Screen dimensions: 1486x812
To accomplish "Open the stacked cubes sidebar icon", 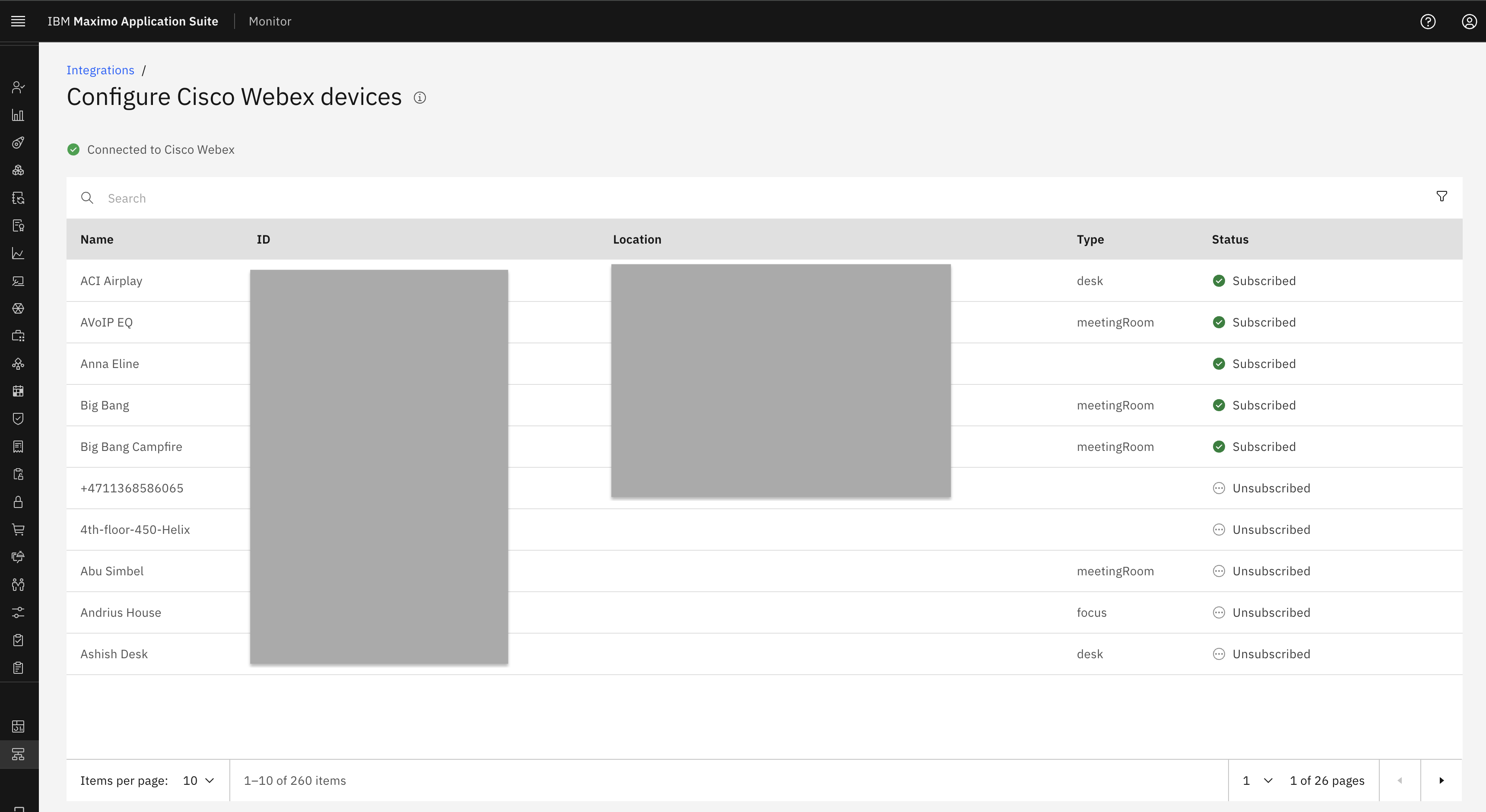I will tap(19, 170).
